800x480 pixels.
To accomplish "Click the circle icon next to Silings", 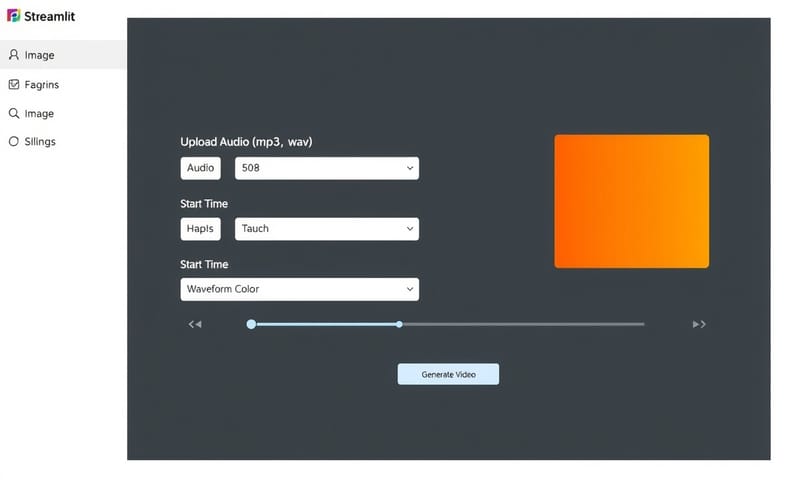I will click(x=14, y=142).
